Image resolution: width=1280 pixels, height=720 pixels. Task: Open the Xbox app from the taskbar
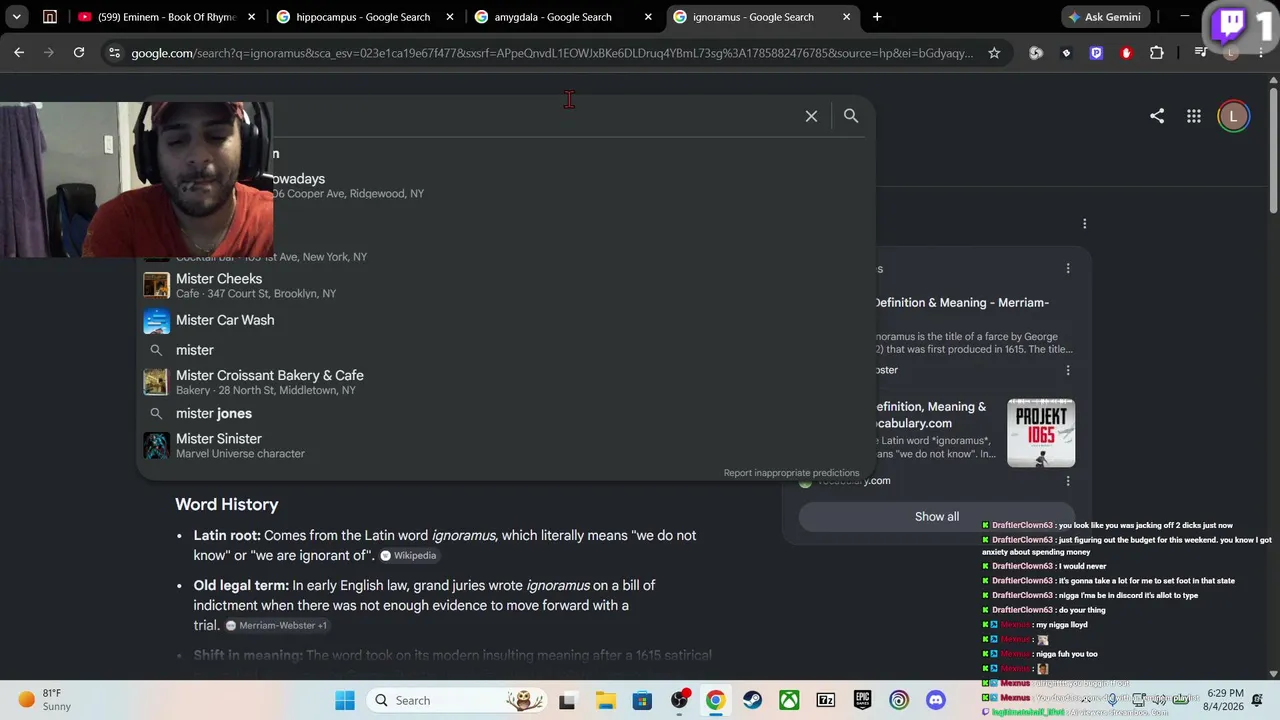point(789,700)
